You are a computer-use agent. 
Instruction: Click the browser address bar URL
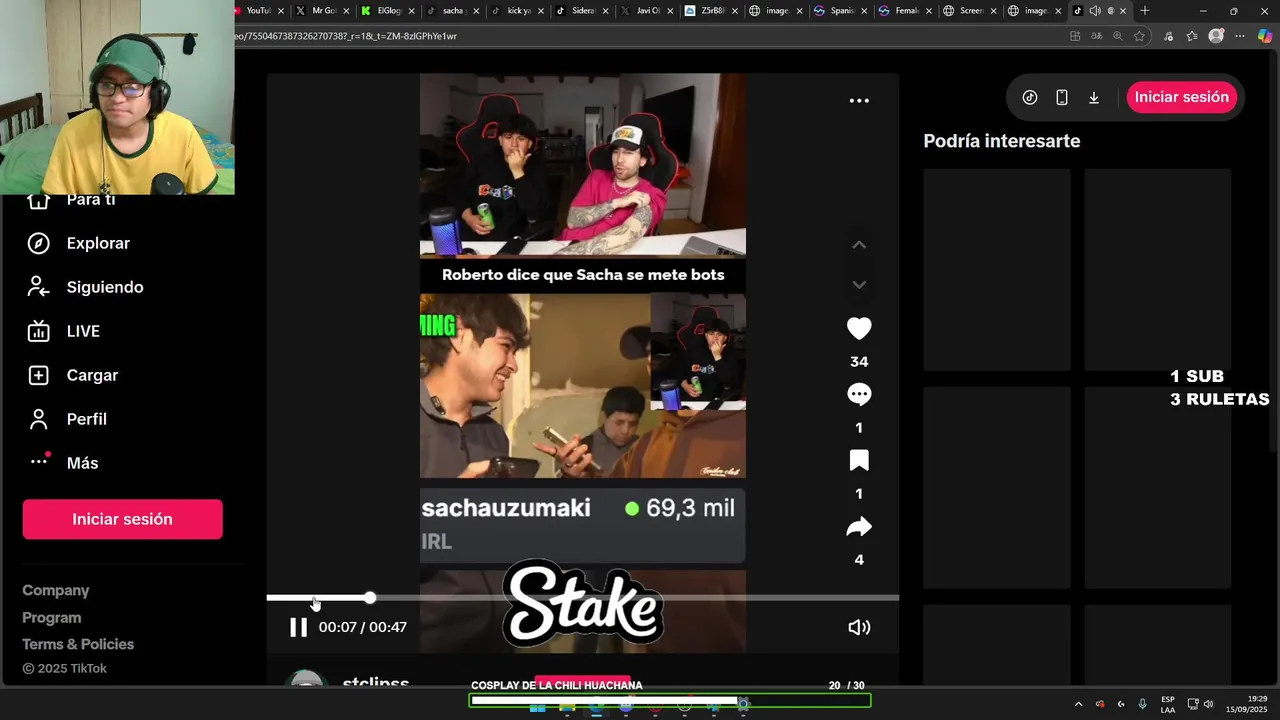345,36
